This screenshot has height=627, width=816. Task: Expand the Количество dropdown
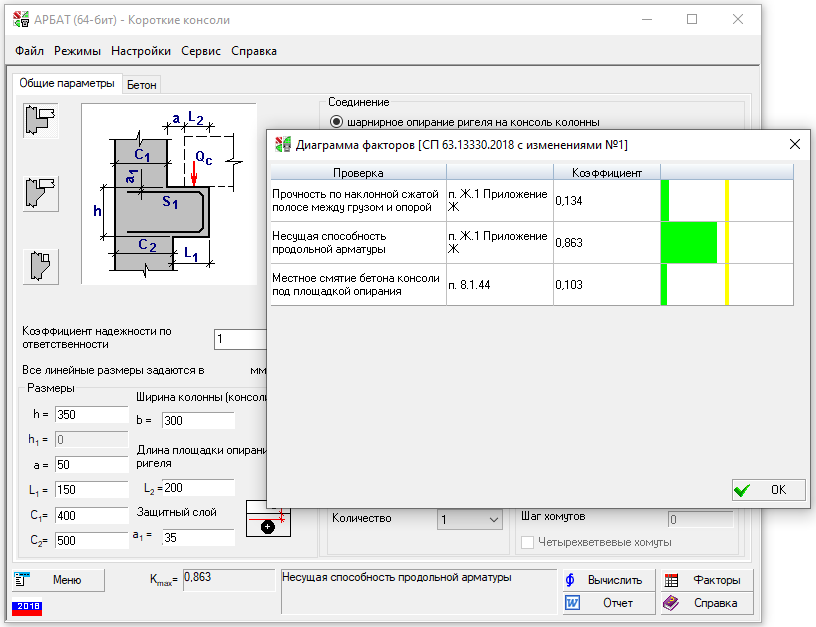click(x=492, y=519)
